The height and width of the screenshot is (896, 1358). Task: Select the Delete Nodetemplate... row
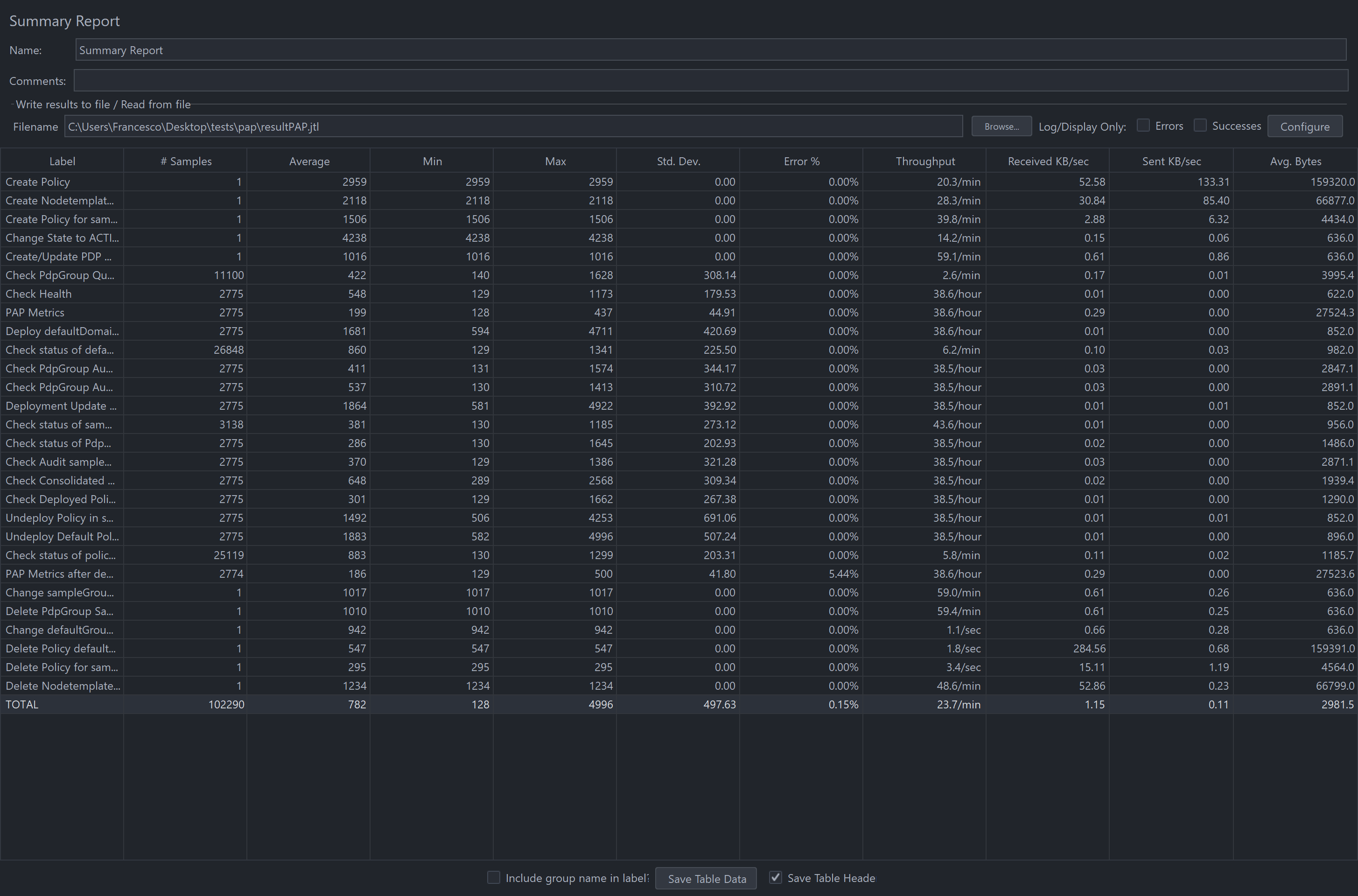[x=679, y=686]
